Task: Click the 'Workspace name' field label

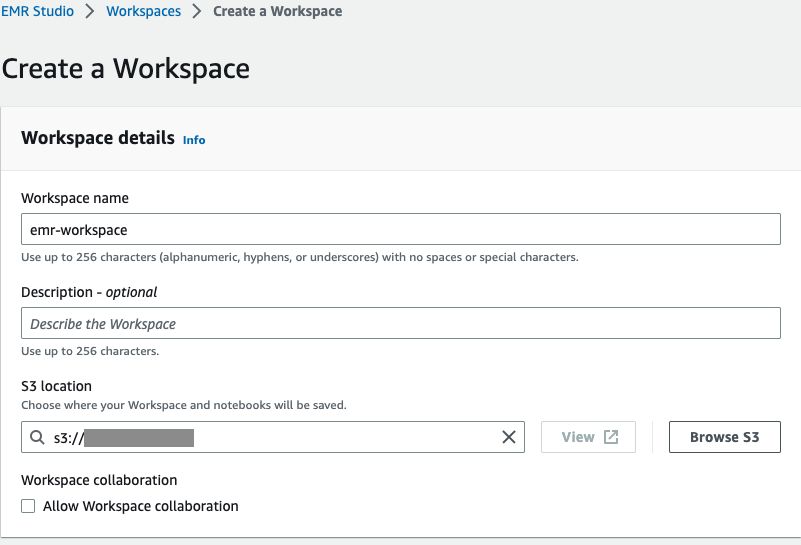Action: [75, 198]
